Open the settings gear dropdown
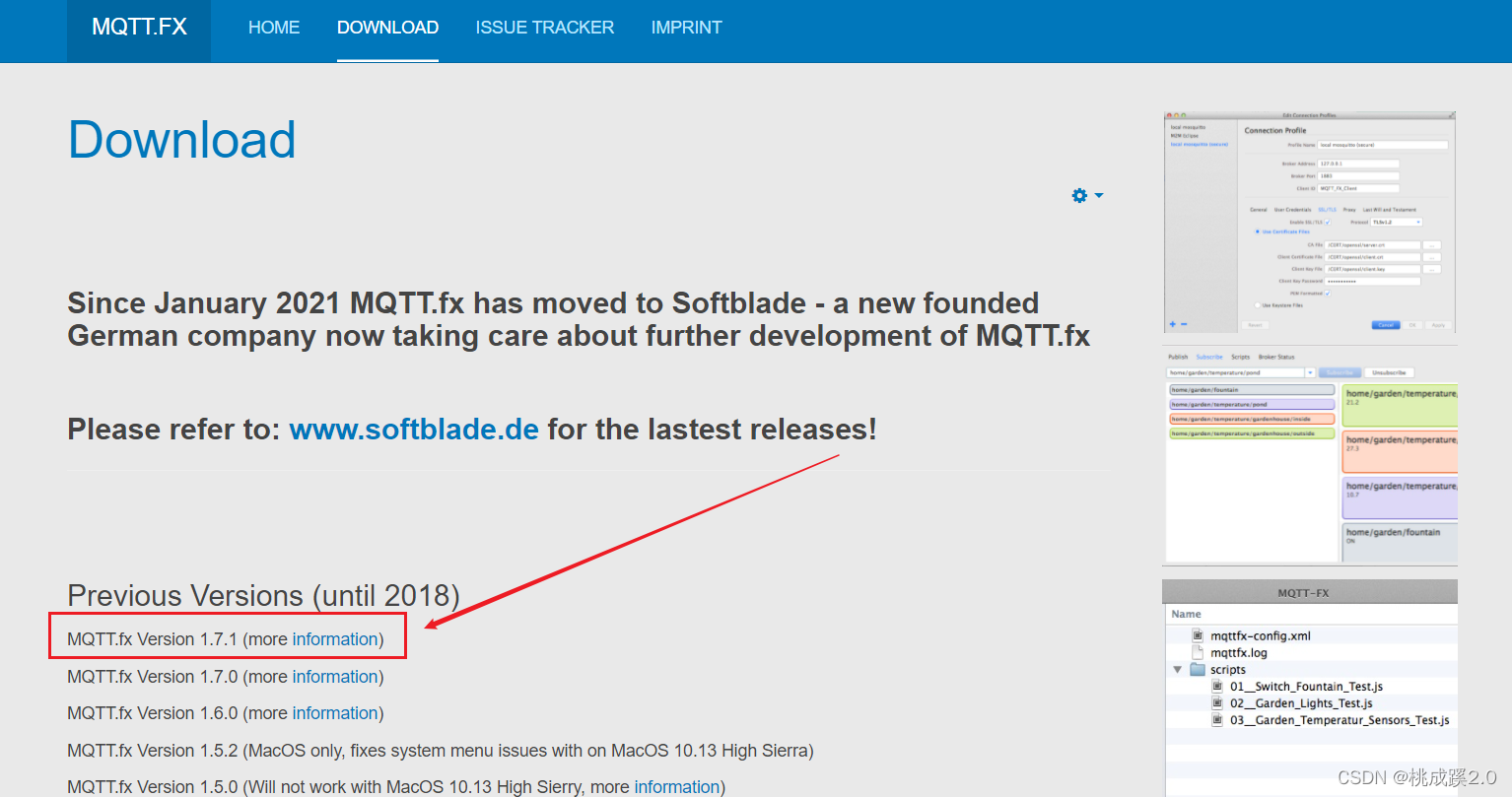The height and width of the screenshot is (797, 1512). tap(1087, 196)
